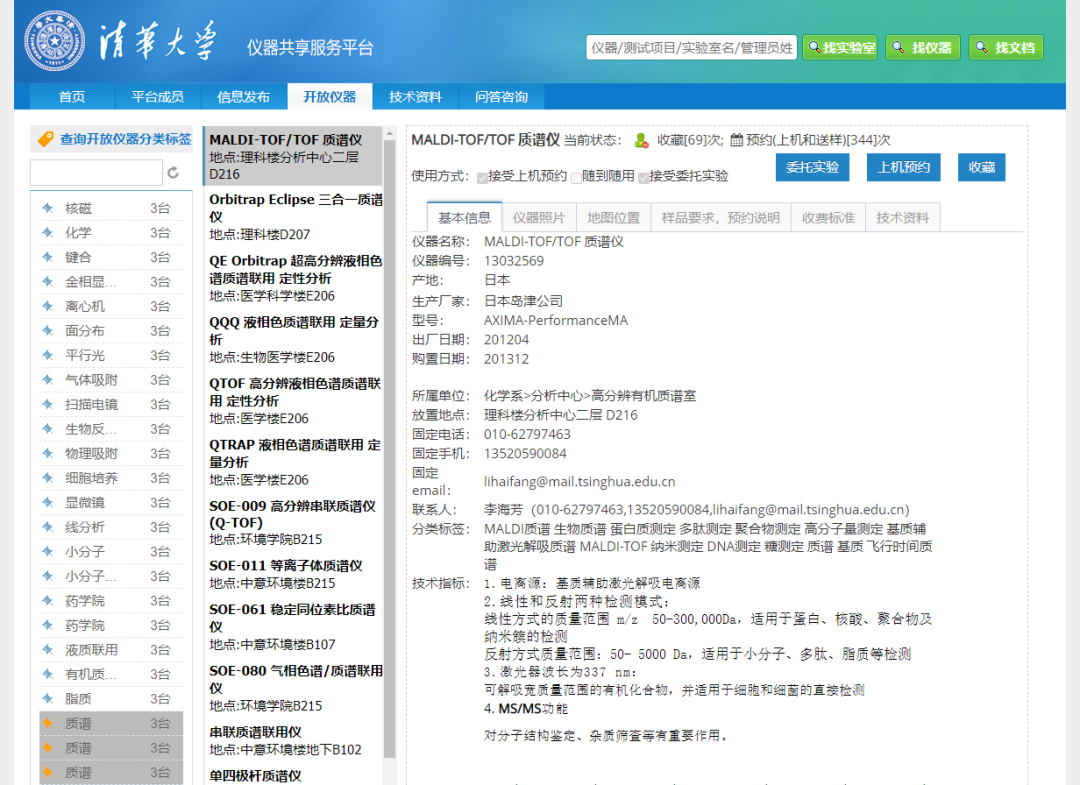
Task: Click the instrument status user icon
Action: [641, 141]
